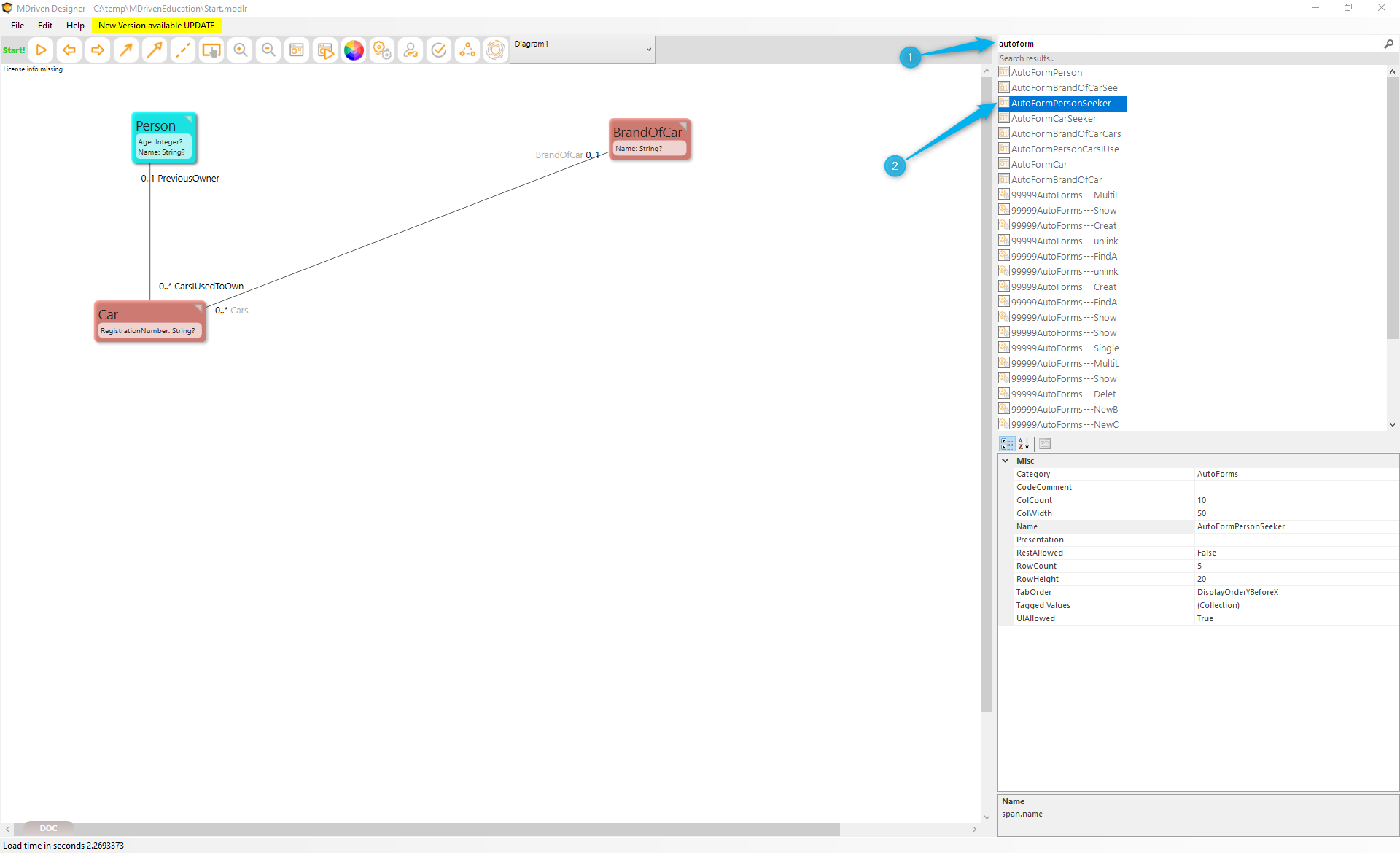Click the check model validation icon

pos(439,50)
